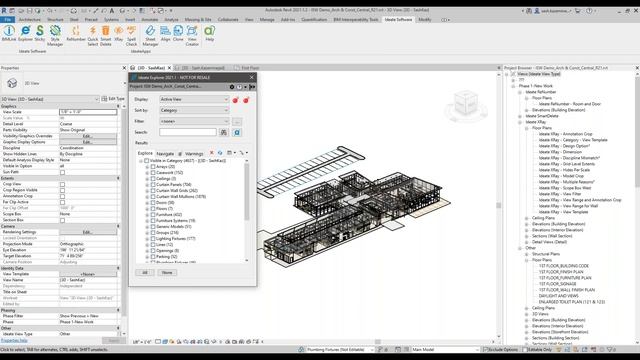Open the Display dropdown showing Active View
The width and height of the screenshot is (640, 360).
[194, 99]
